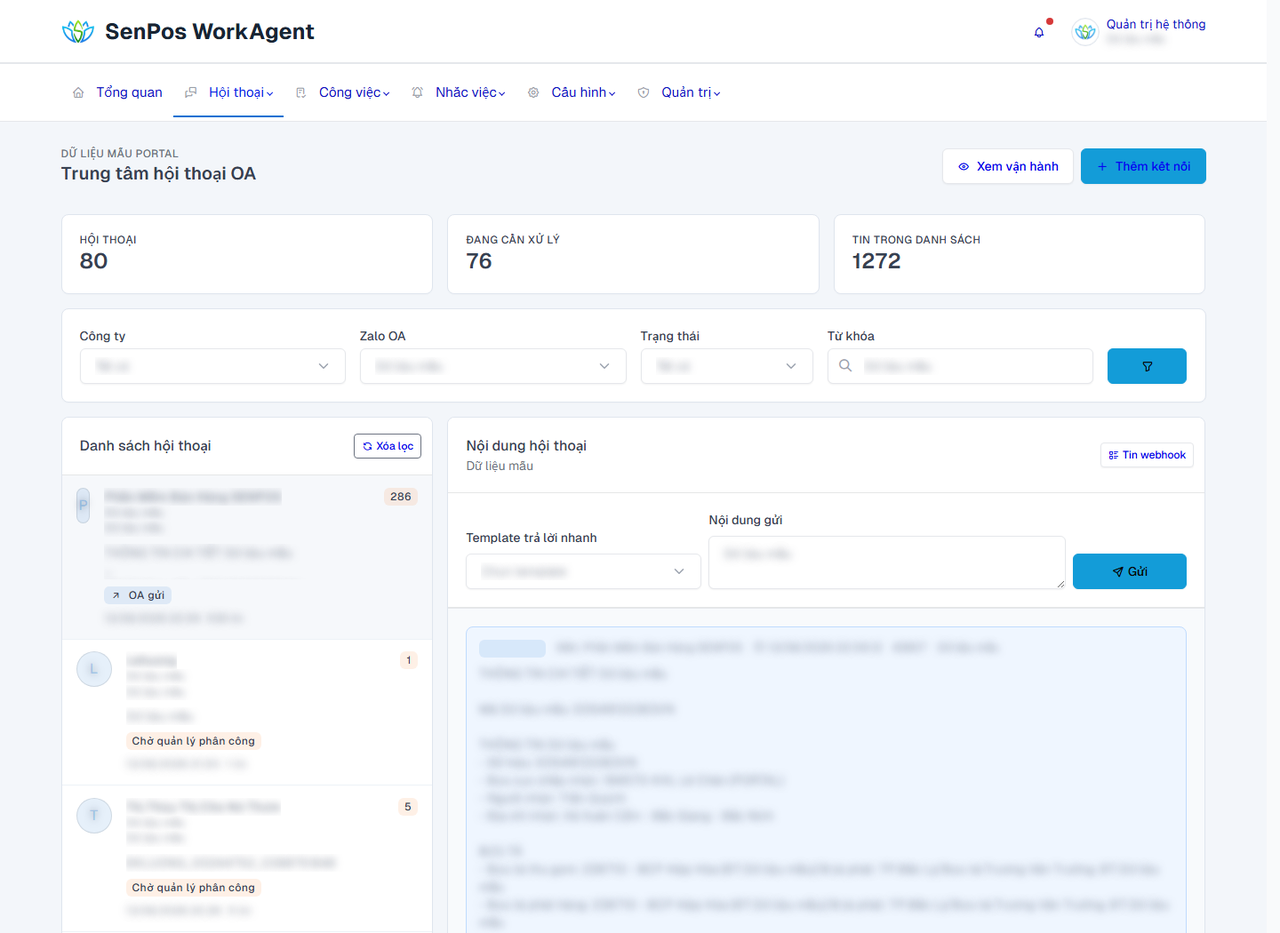Click the gear icon beside Cấu hình
Viewport: 1280px width, 933px height.
coord(533,92)
